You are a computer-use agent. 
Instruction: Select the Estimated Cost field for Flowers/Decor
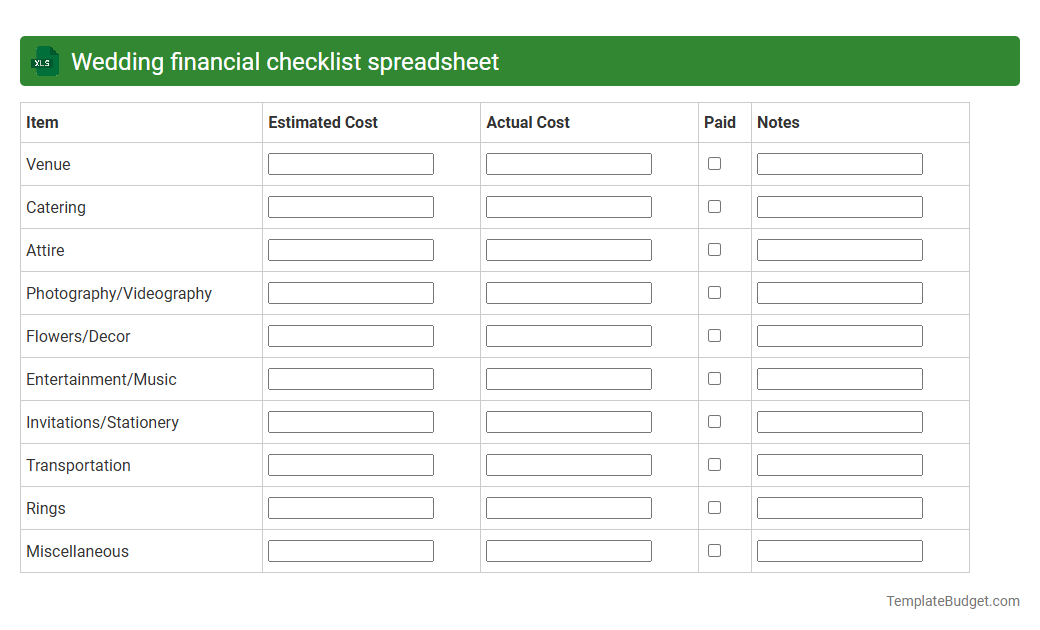[x=350, y=335]
